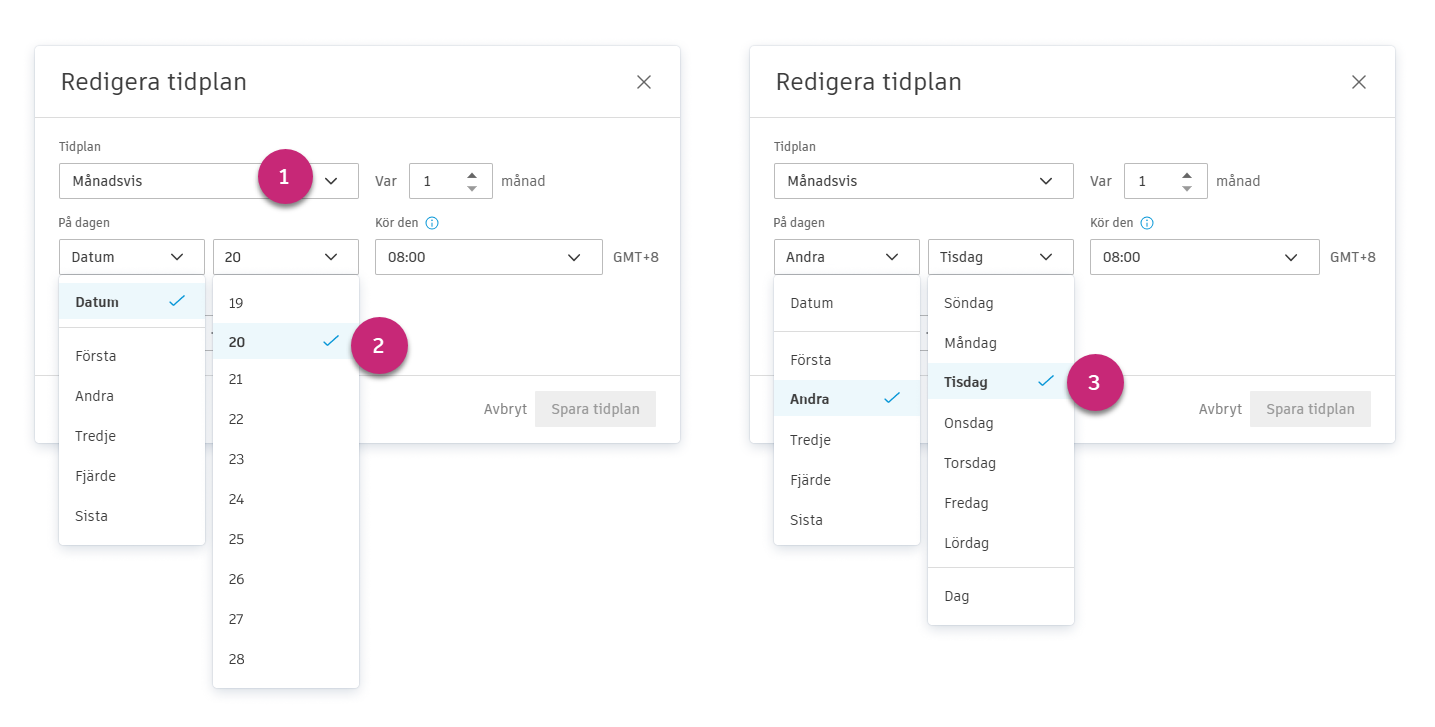Viewport: 1435px width, 727px height.
Task: Click the "Avbryt" button in left dialog
Action: click(507, 409)
